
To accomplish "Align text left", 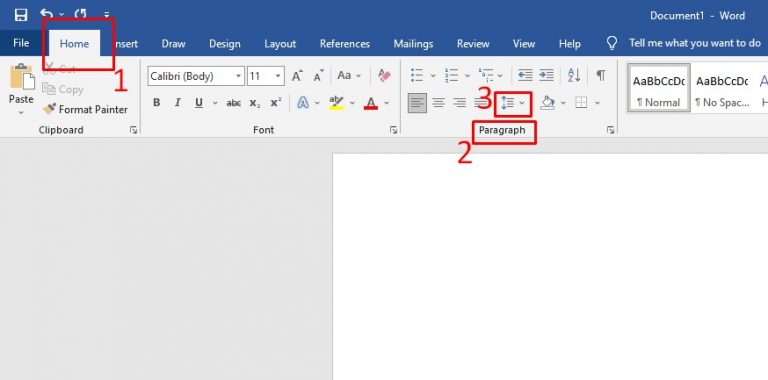I will (417, 103).
